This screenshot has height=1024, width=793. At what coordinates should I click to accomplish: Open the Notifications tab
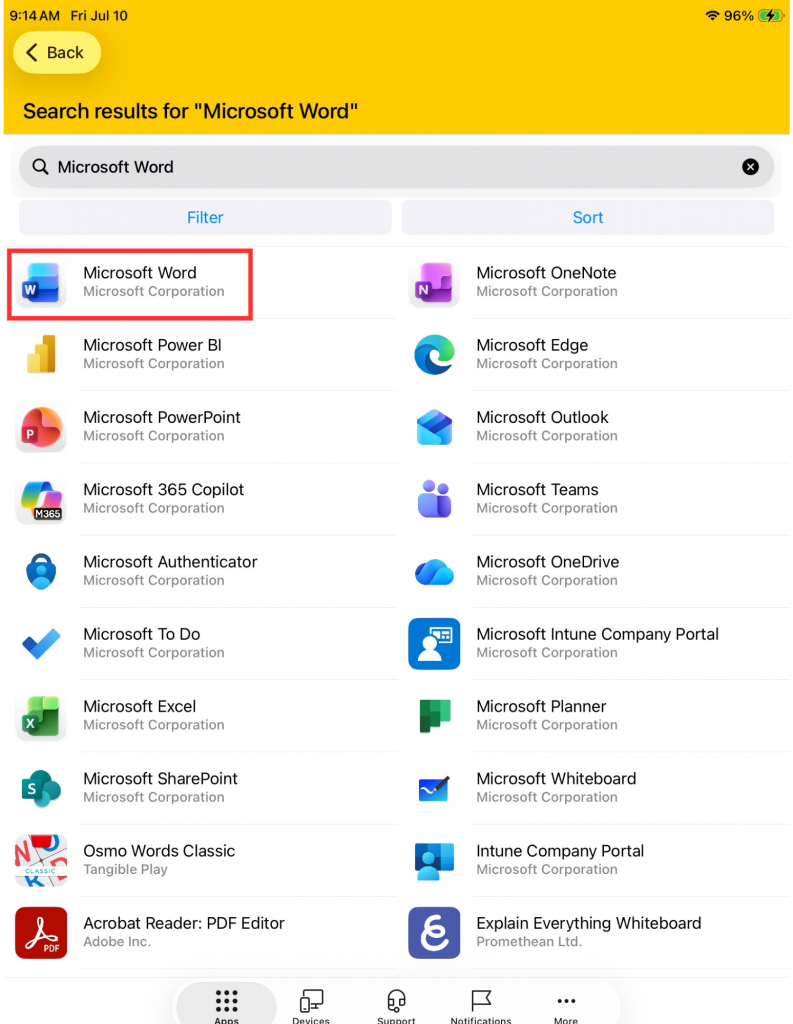481,1006
